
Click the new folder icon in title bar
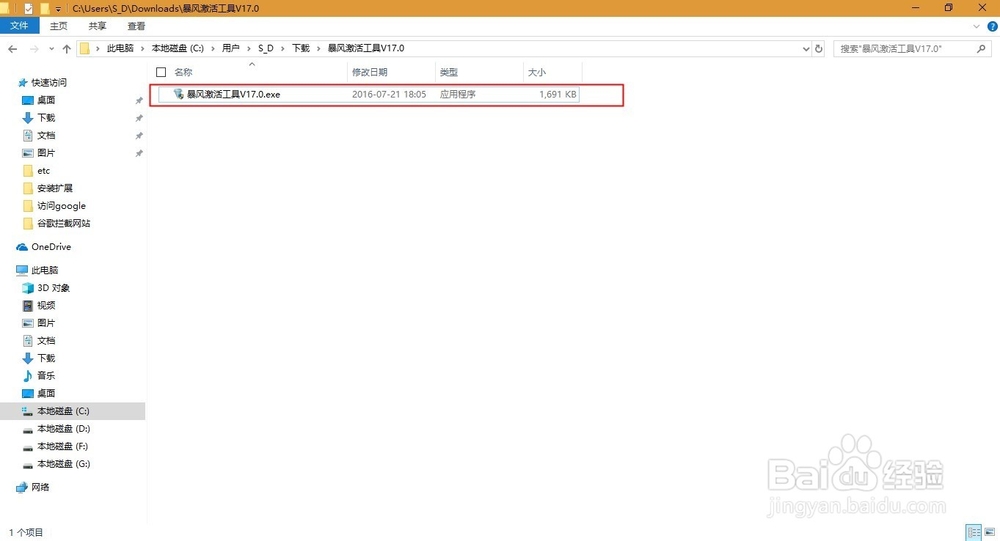(x=44, y=8)
